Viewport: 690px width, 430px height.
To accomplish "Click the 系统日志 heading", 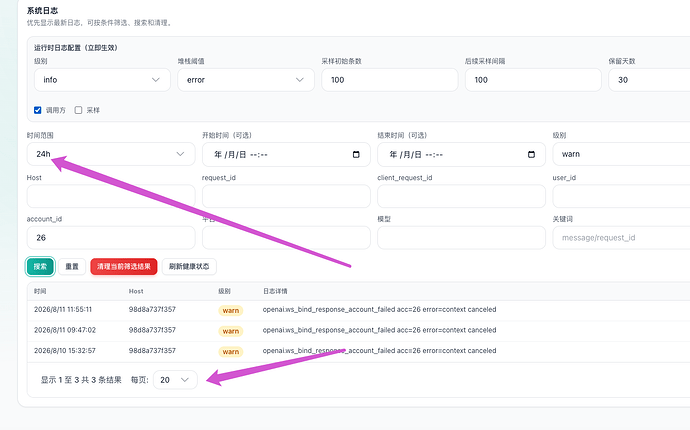I will [42, 11].
